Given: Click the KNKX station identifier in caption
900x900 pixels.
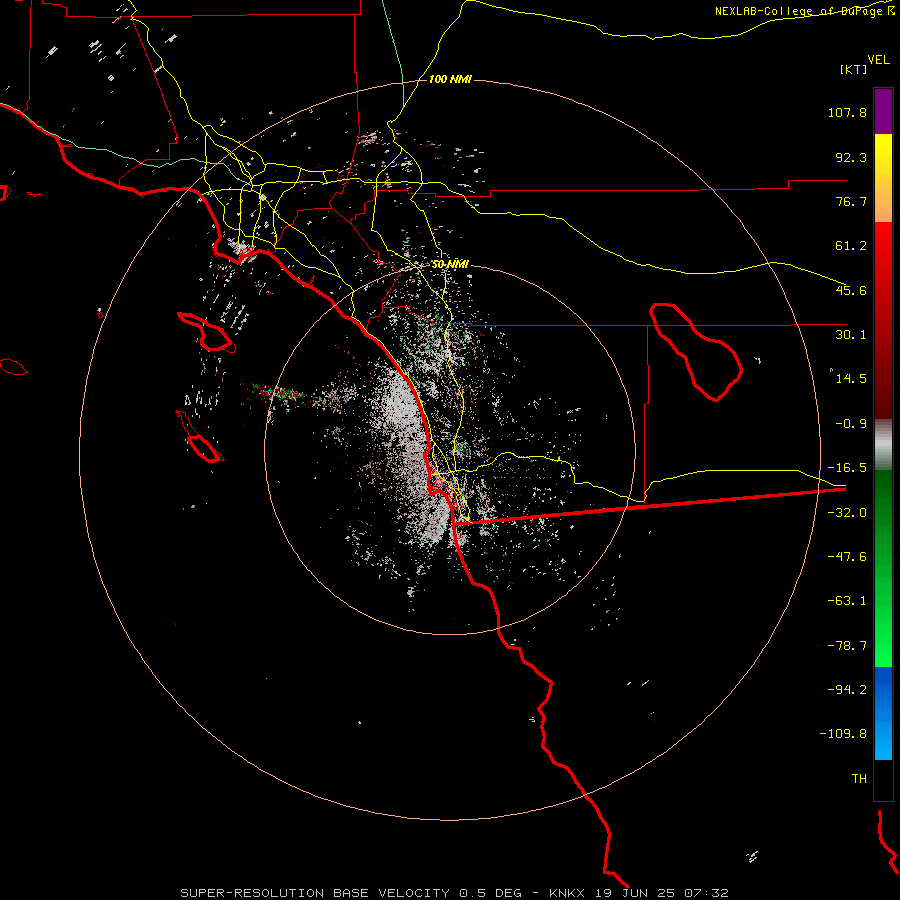Looking at the screenshot, I should (568, 893).
